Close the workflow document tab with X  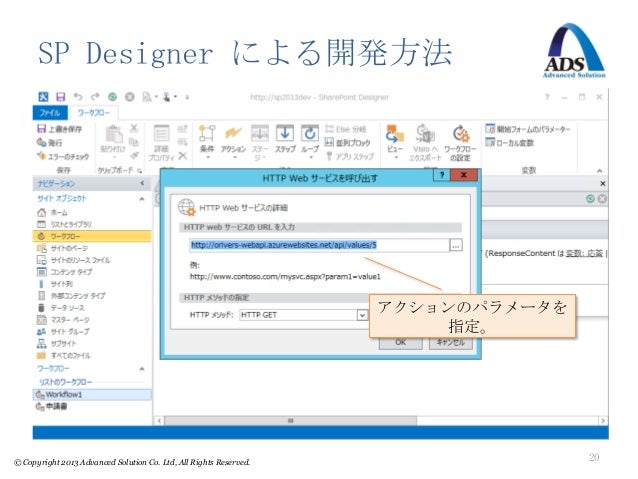(603, 184)
